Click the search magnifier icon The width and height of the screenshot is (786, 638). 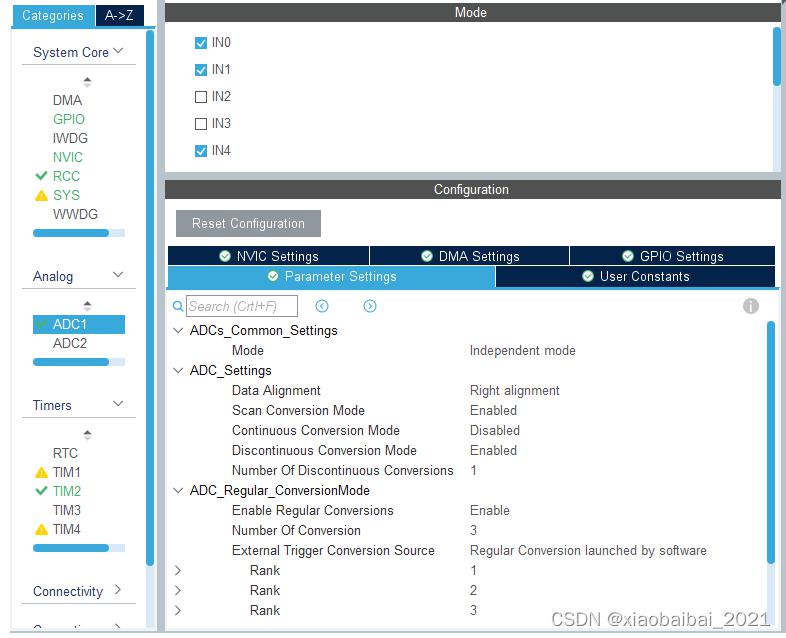pyautogui.click(x=178, y=306)
